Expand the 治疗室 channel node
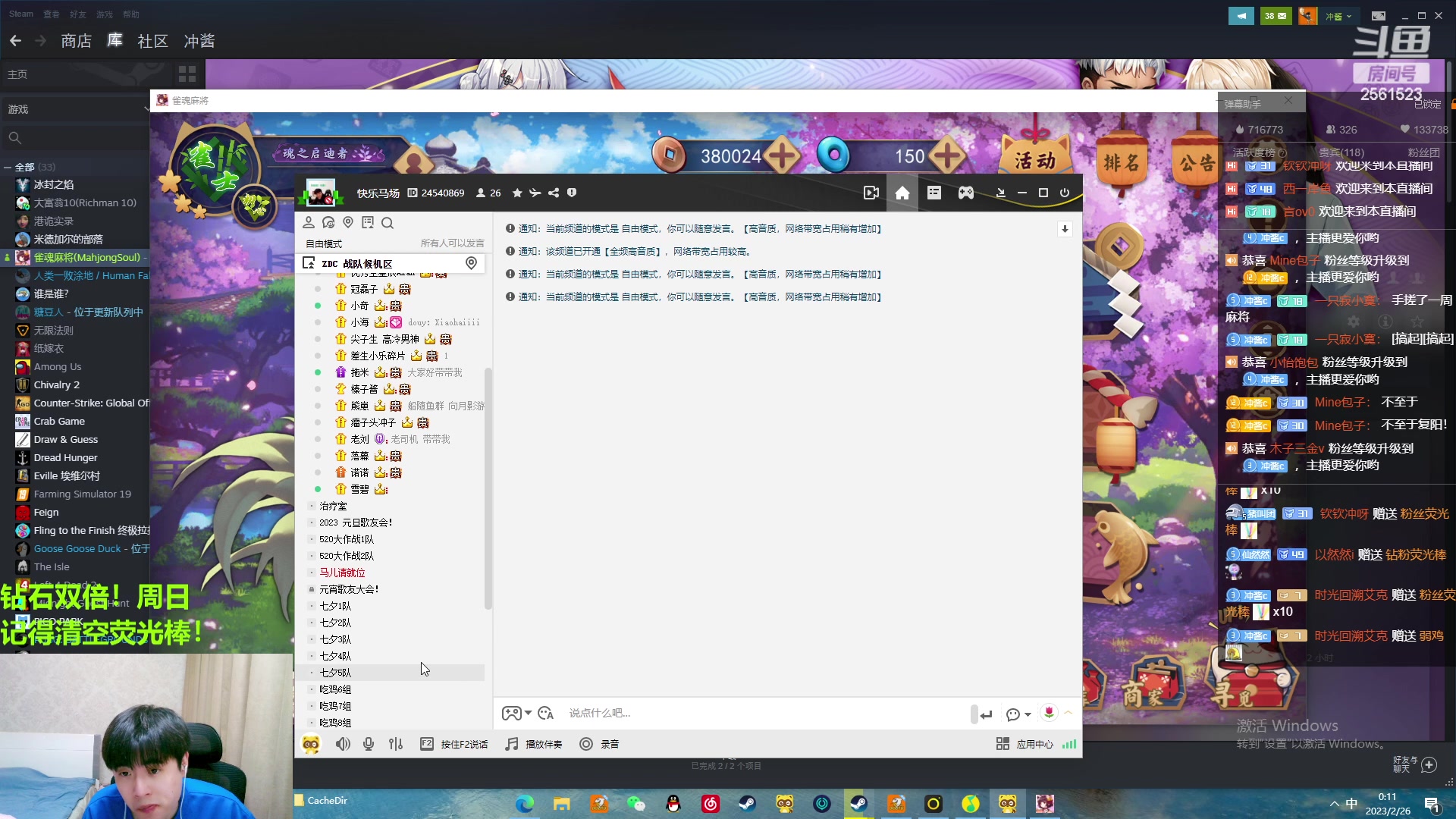 click(311, 506)
